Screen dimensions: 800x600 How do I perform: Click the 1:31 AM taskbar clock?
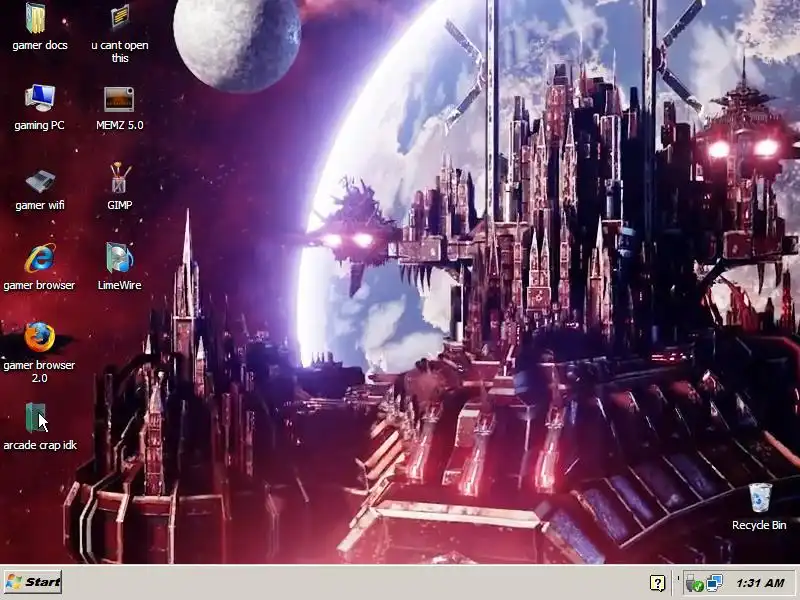pyautogui.click(x=760, y=583)
